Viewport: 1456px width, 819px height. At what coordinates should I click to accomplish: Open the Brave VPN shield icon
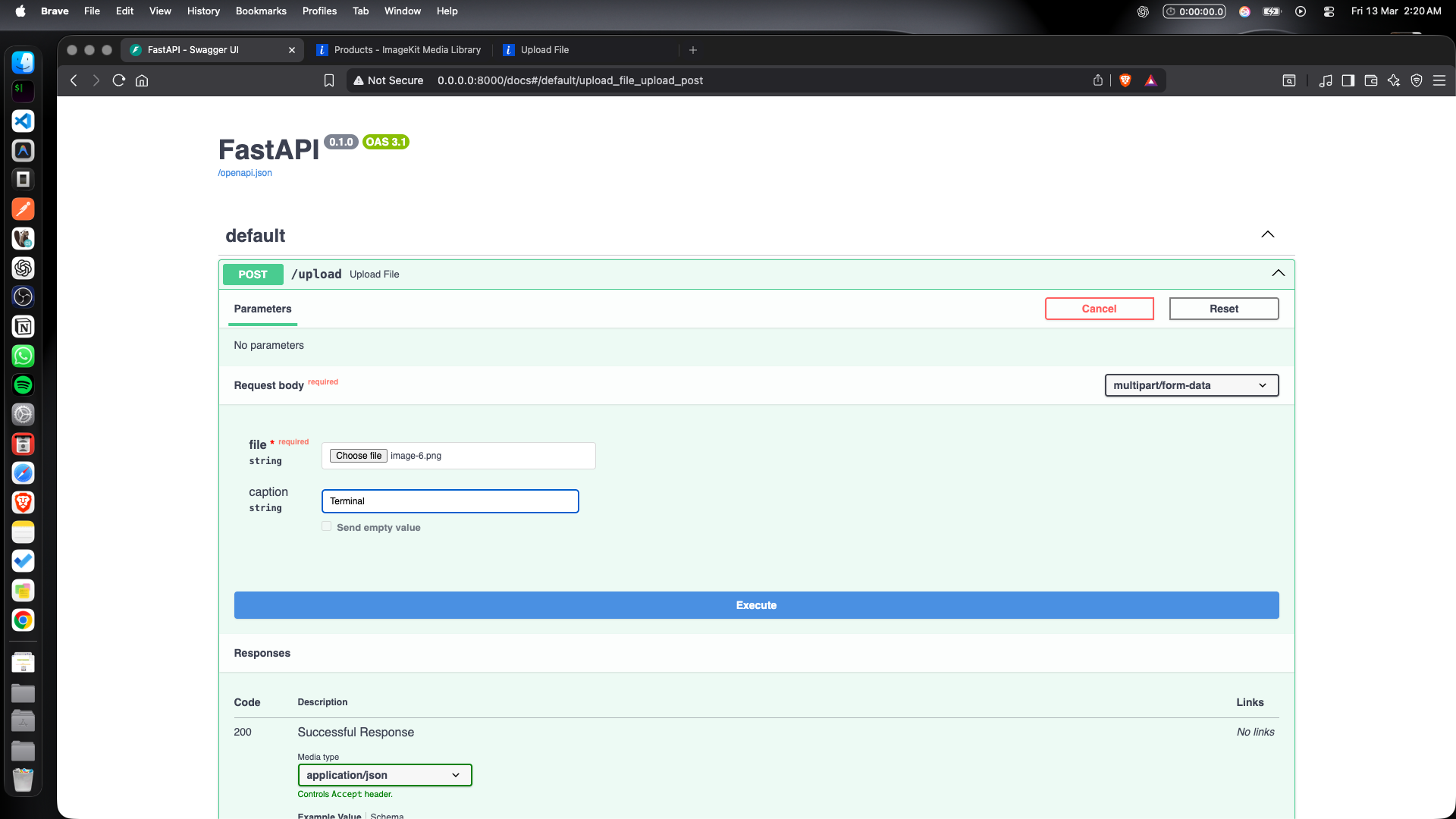coord(1417,80)
